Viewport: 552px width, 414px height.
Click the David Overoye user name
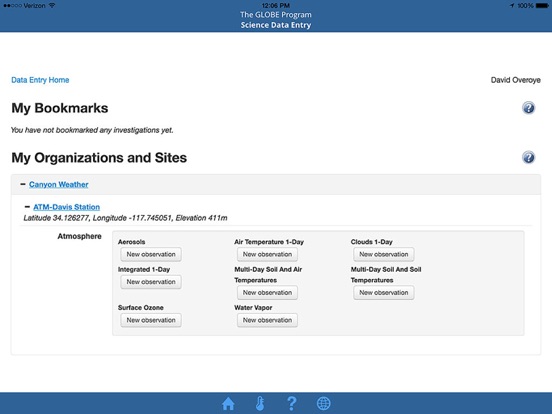click(x=515, y=80)
